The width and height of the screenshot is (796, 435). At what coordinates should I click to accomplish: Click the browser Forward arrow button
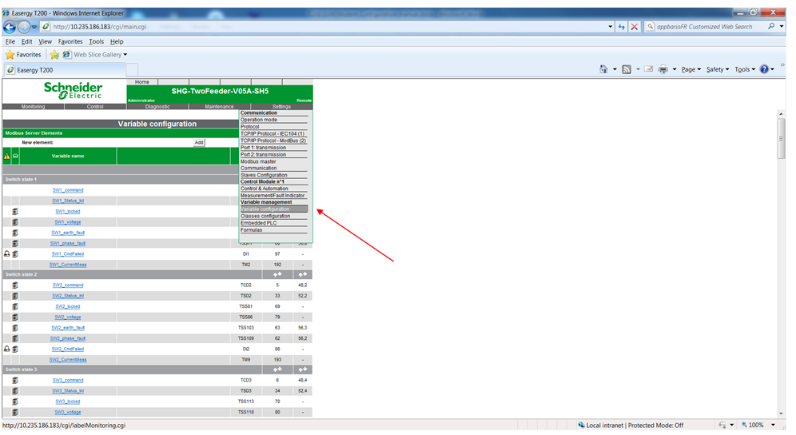[24, 27]
